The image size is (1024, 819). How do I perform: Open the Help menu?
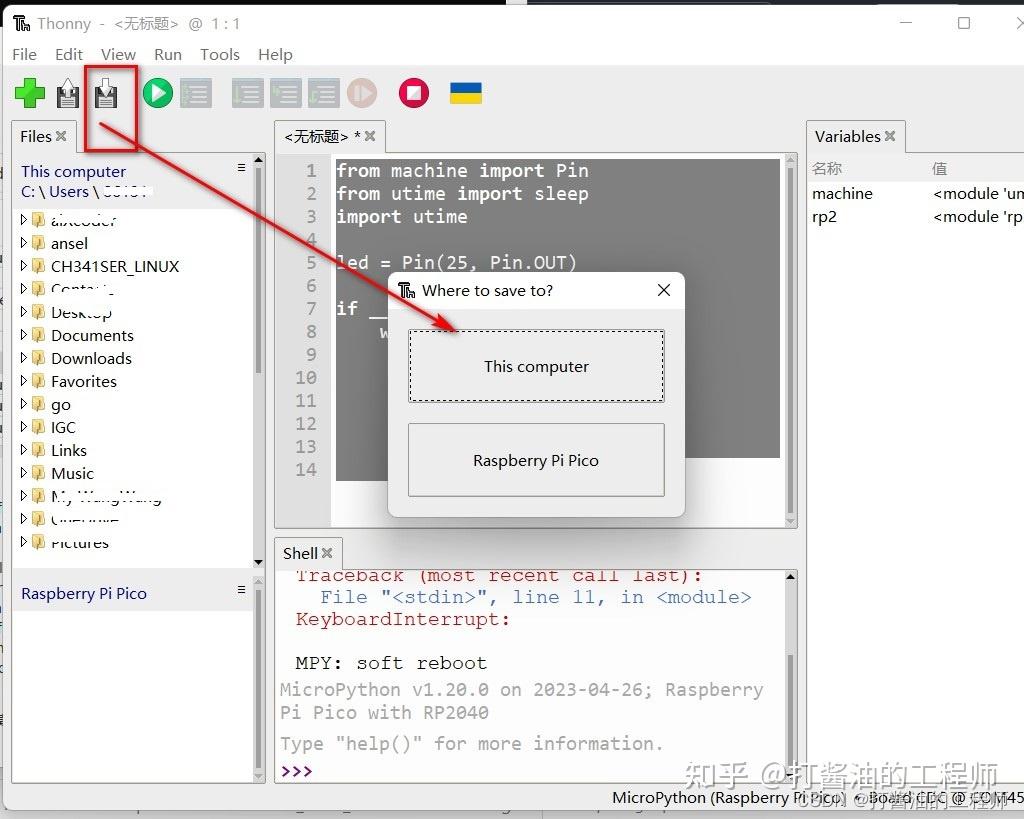coord(275,54)
